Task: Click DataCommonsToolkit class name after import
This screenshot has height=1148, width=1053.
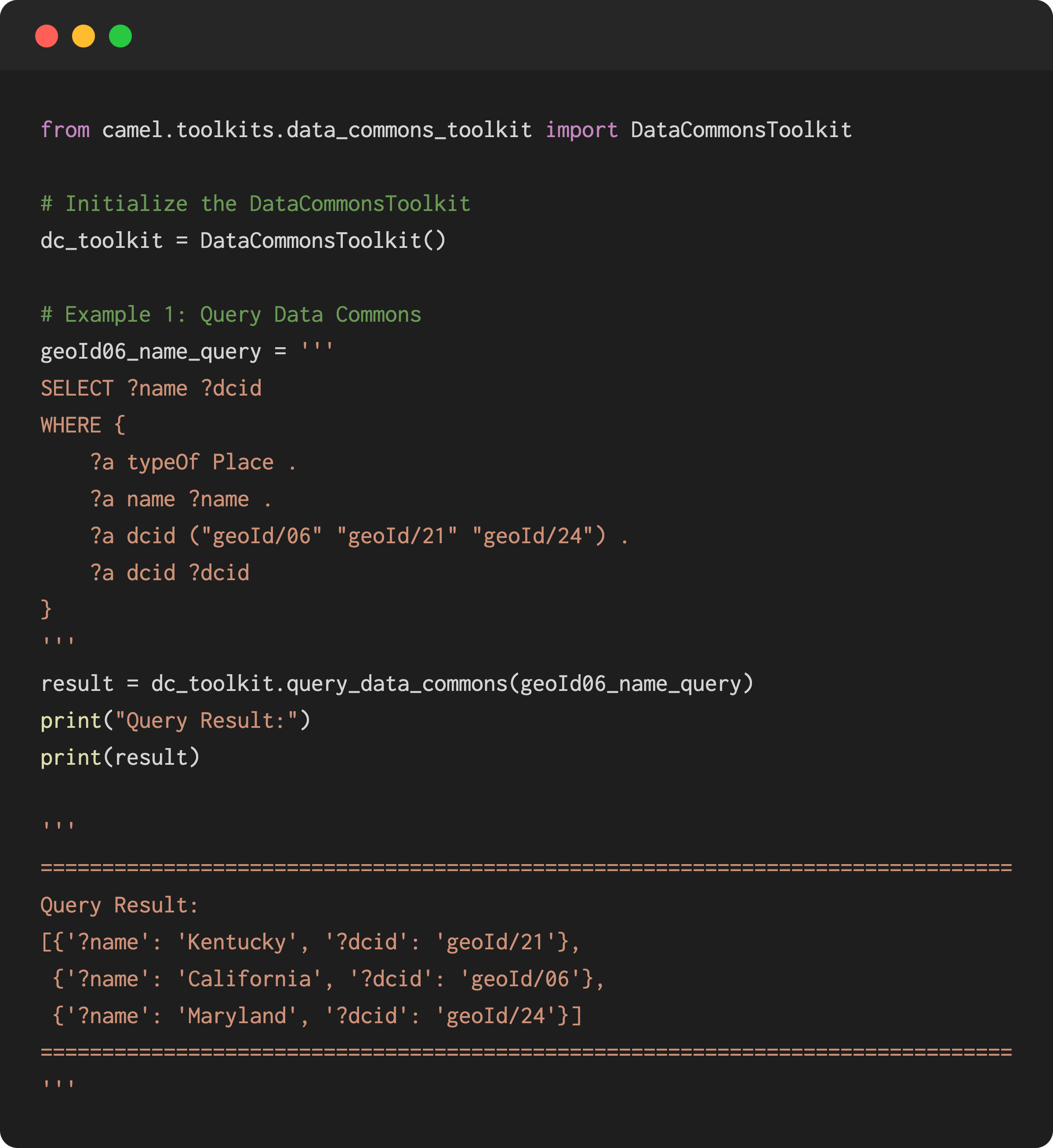Action: point(741,130)
